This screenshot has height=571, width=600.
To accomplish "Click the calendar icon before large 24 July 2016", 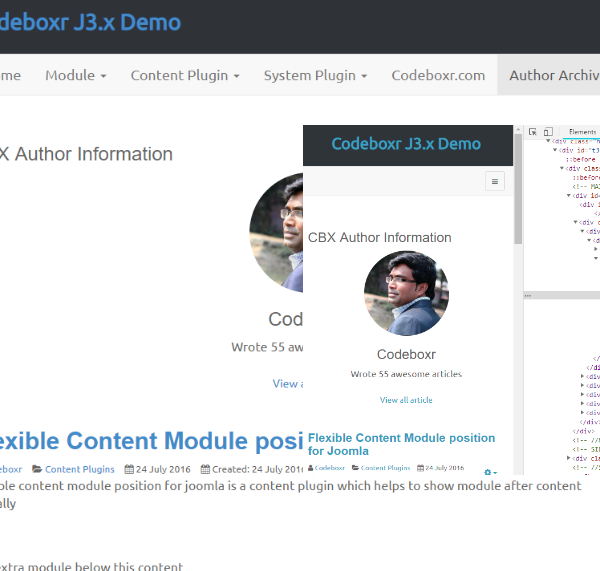I will 129,469.
